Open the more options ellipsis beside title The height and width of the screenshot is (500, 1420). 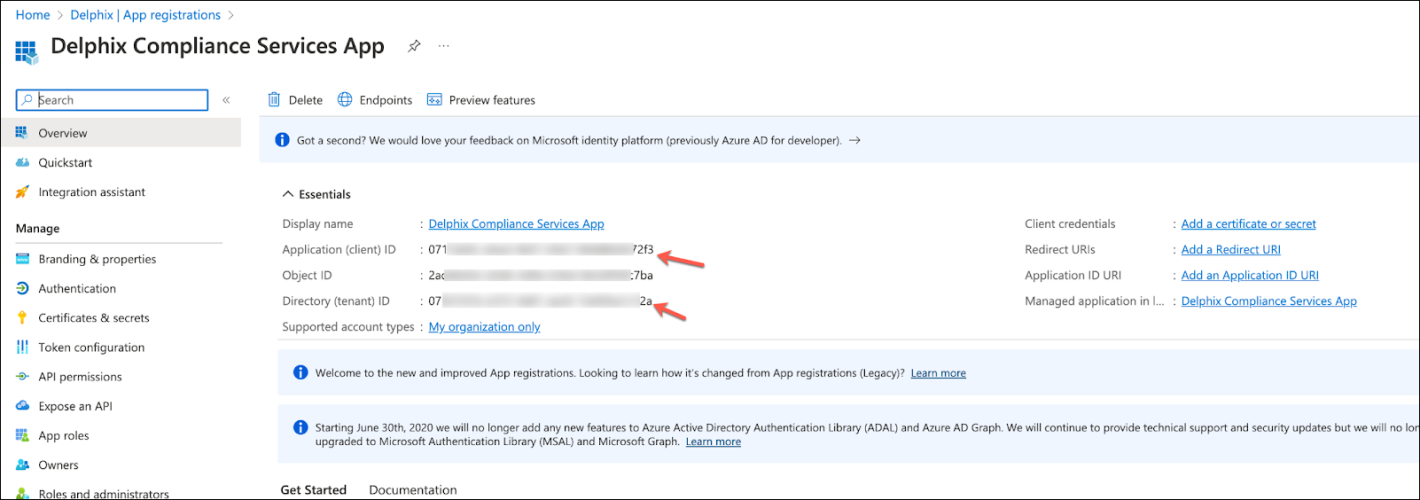point(444,47)
